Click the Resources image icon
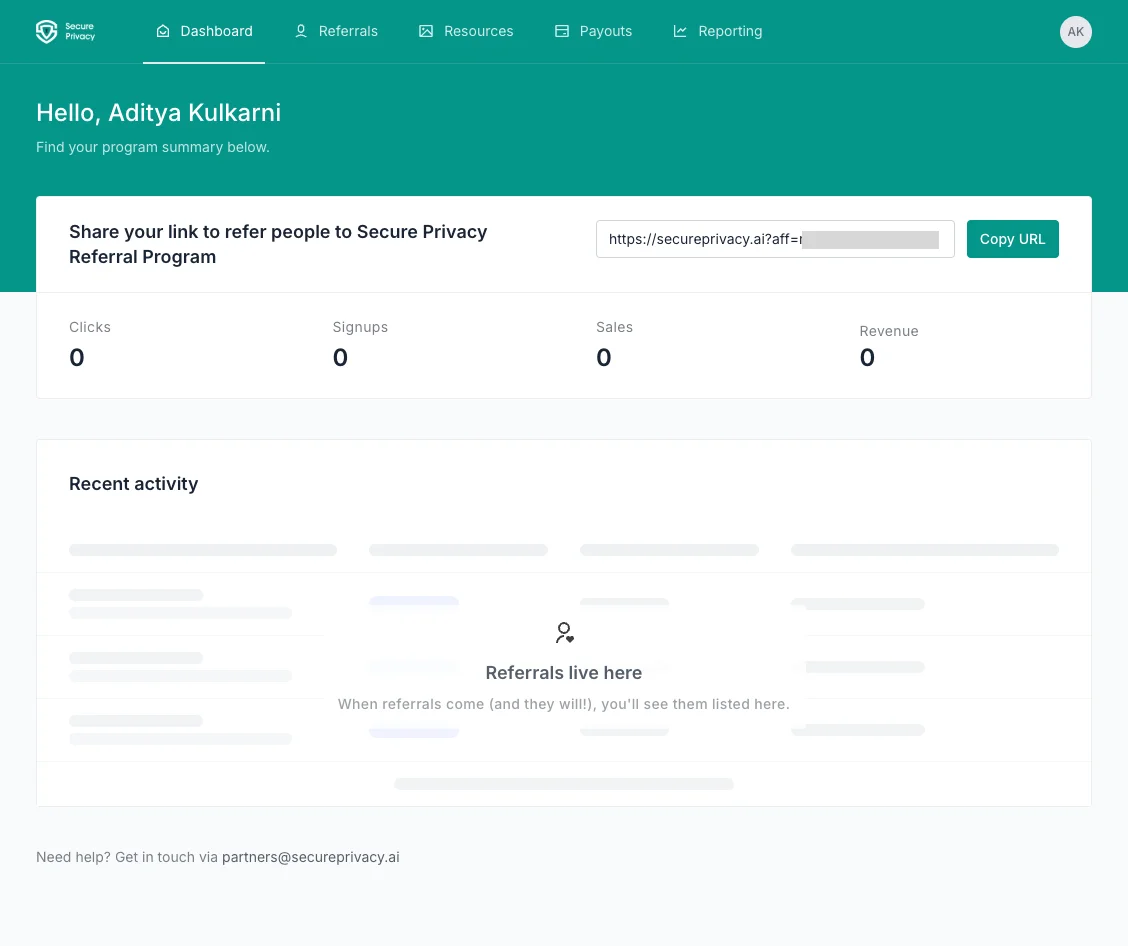Screen dimensions: 1128x946 pyautogui.click(x=425, y=31)
